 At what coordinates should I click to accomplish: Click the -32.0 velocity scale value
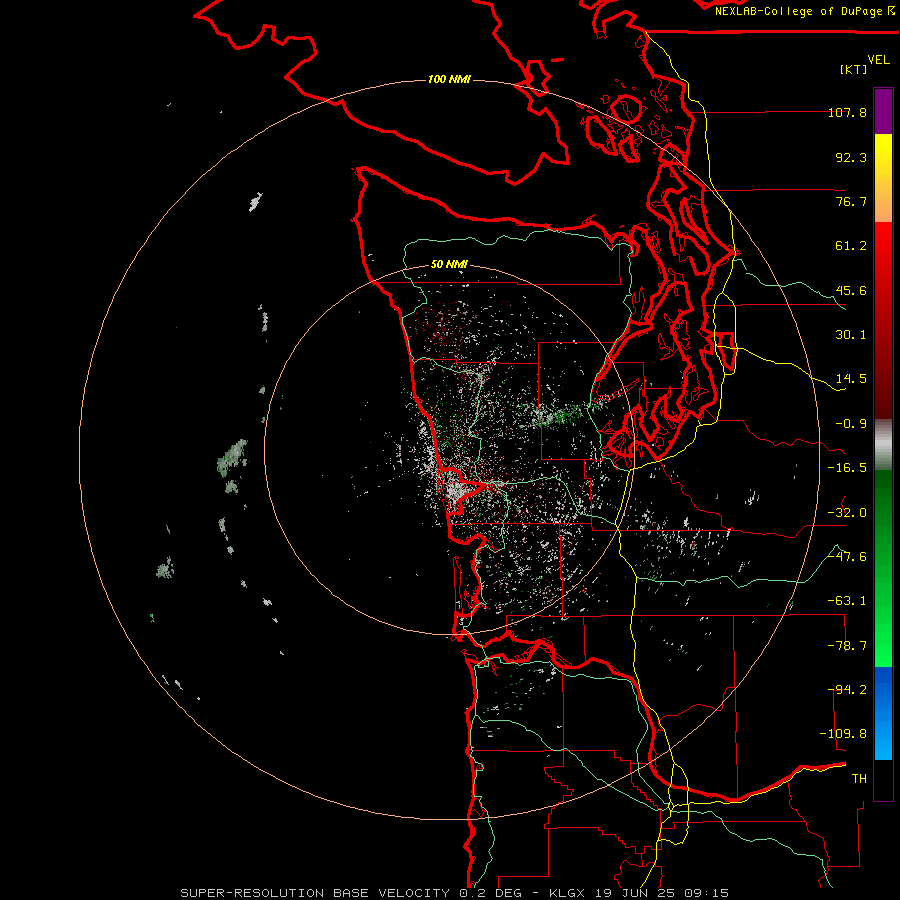tap(847, 513)
